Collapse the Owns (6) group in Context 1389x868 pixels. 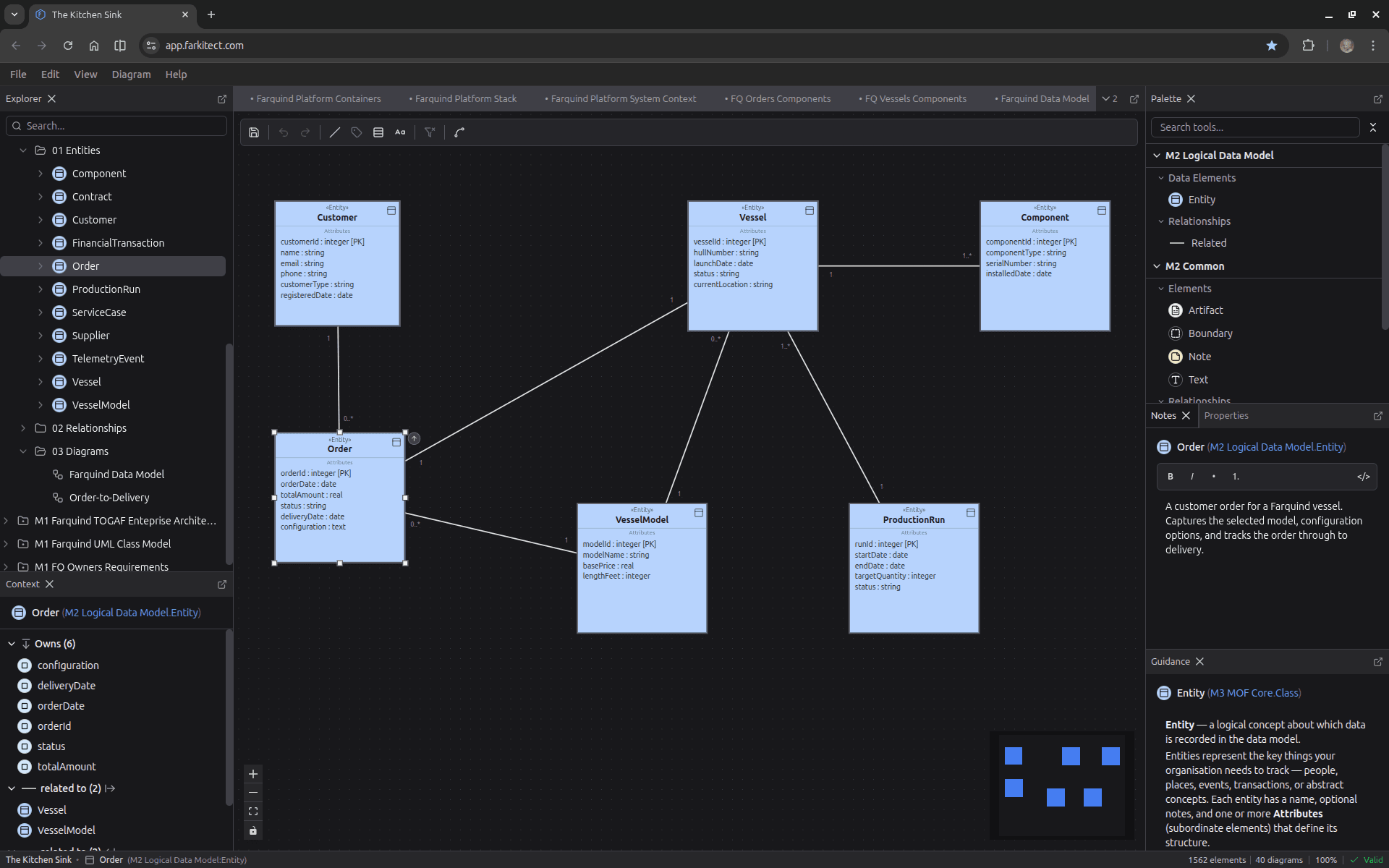[12, 644]
